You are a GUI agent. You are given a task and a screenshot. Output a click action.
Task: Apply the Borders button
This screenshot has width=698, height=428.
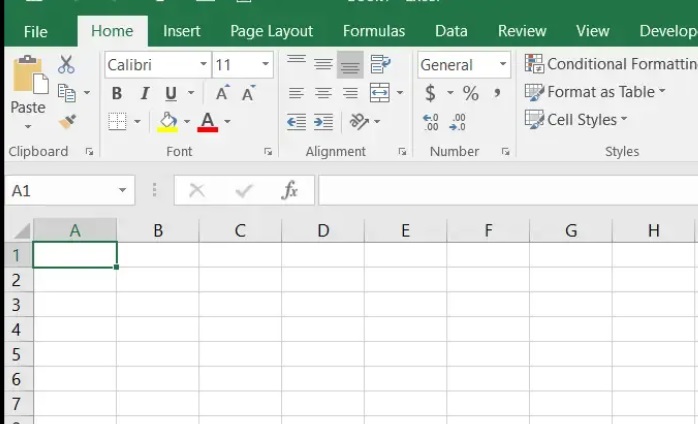point(118,121)
